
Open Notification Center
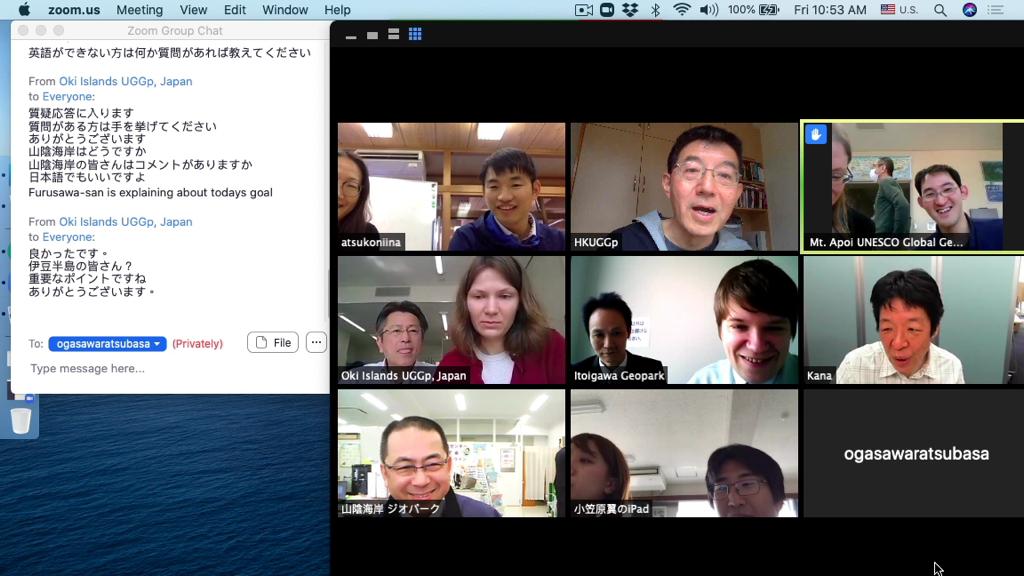995,10
